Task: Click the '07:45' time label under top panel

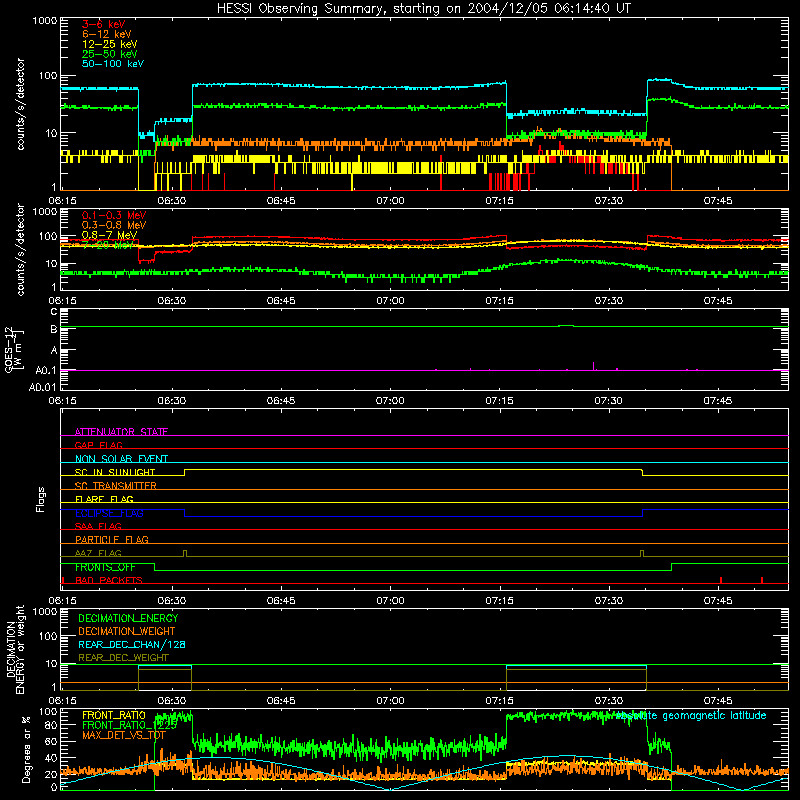Action: click(x=718, y=201)
